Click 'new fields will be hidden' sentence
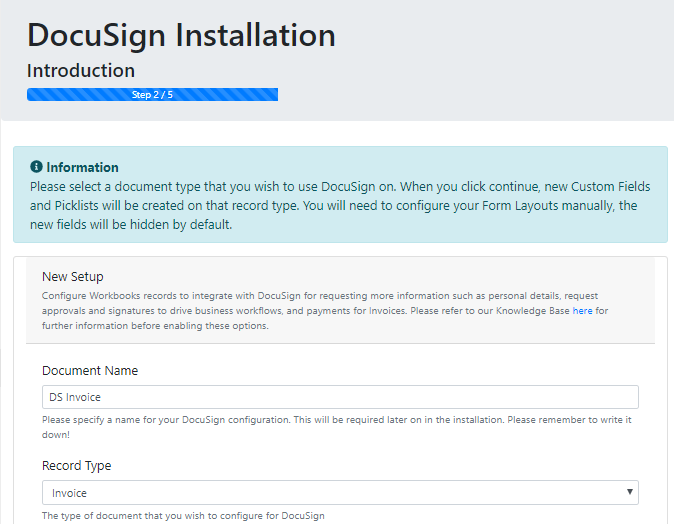 pyautogui.click(x=131, y=224)
